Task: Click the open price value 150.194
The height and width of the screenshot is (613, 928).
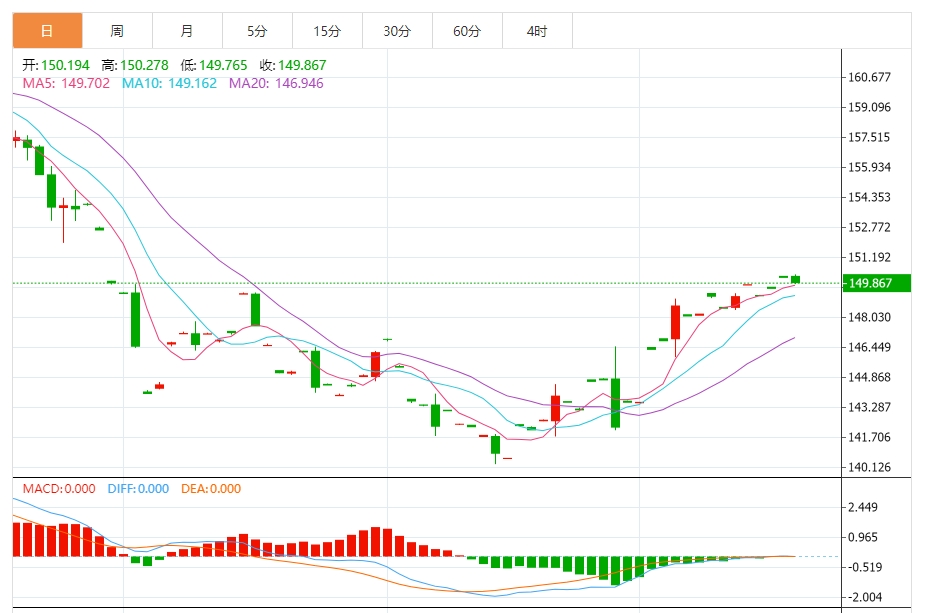Action: coord(65,65)
